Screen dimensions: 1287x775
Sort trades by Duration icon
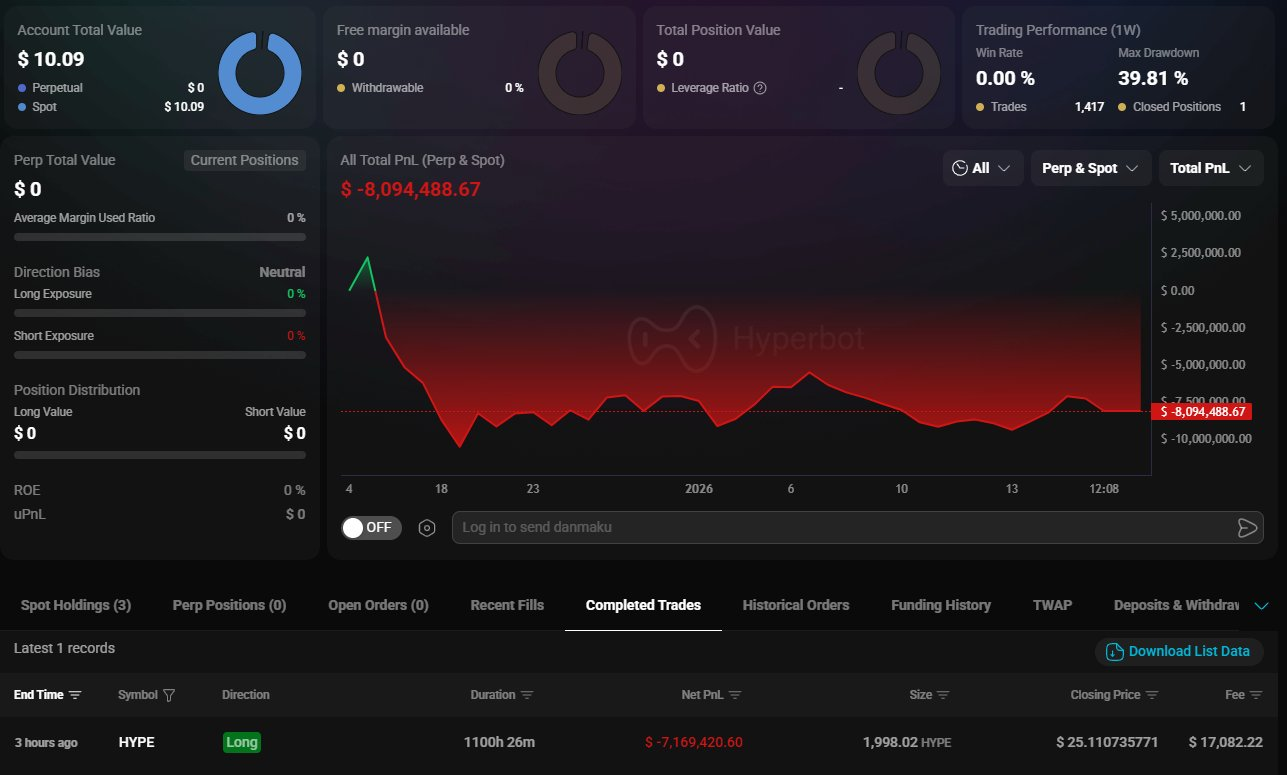pyautogui.click(x=527, y=695)
